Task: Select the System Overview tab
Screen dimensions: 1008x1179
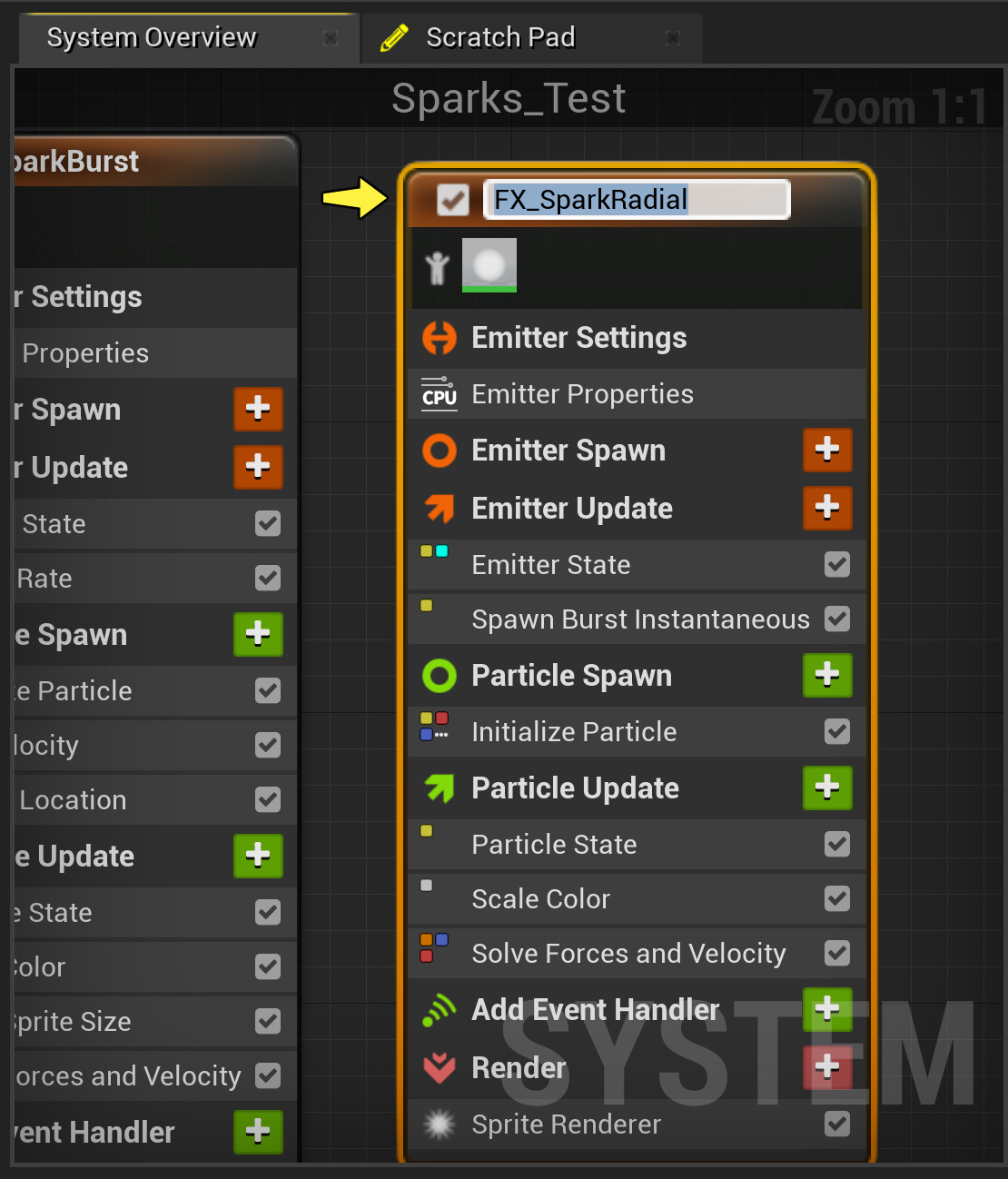Action: point(152,38)
